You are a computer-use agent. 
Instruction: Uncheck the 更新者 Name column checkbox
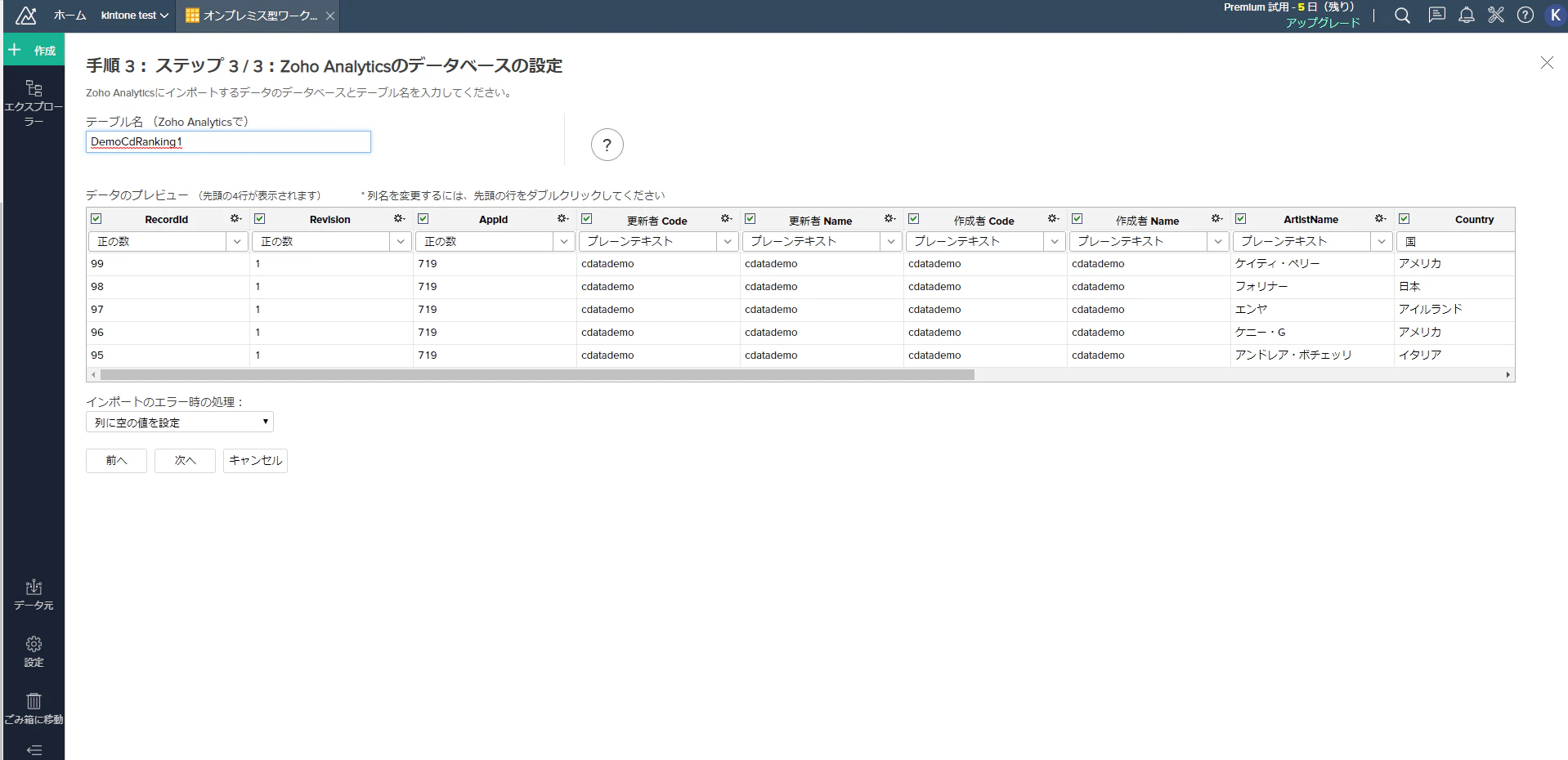750,219
